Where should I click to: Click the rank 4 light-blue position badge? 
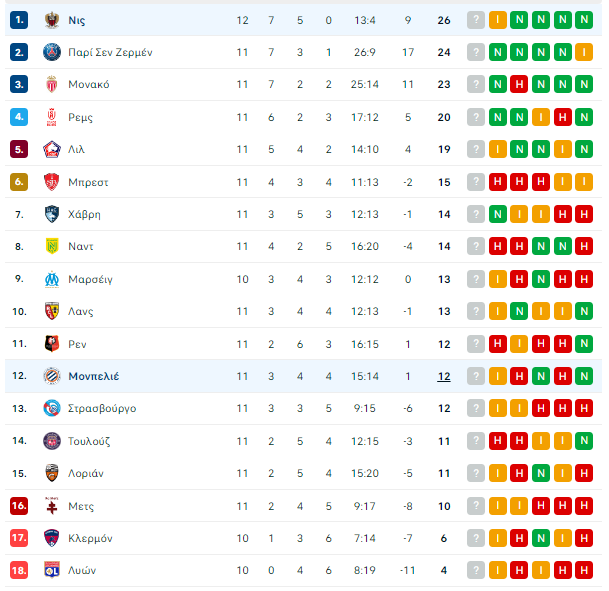19,117
